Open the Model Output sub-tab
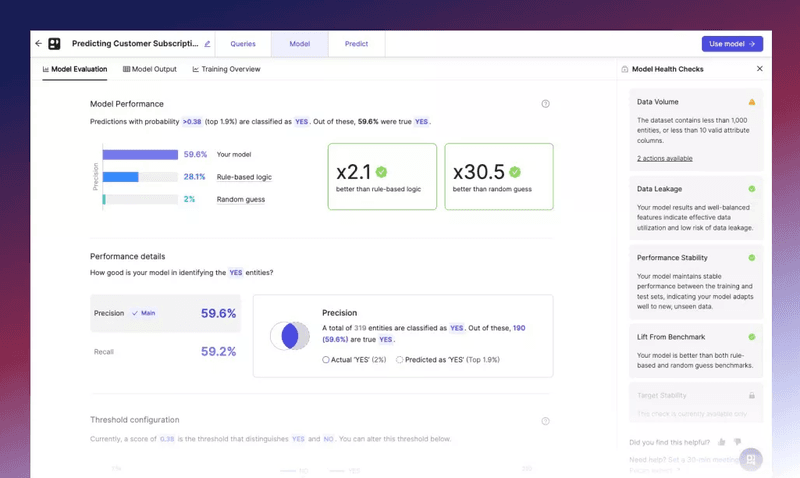This screenshot has height=478, width=800. click(x=150, y=69)
